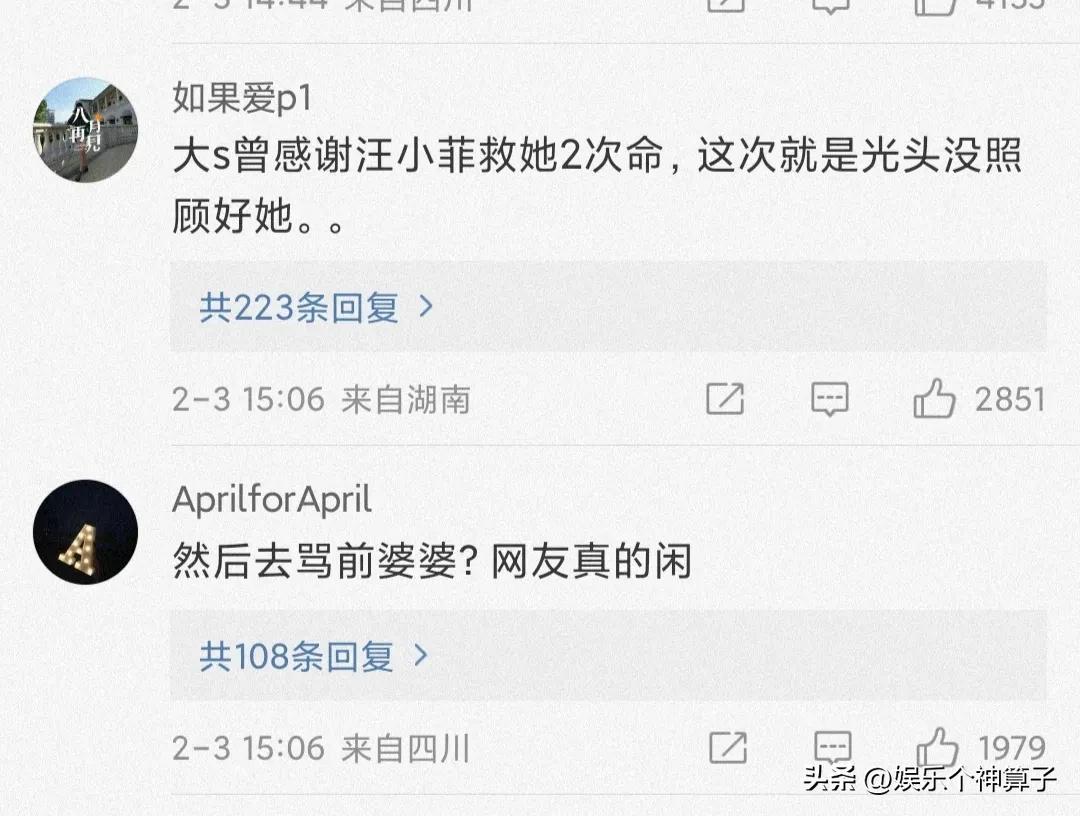Open username link 如果爱p1
The image size is (1080, 816).
[243, 98]
